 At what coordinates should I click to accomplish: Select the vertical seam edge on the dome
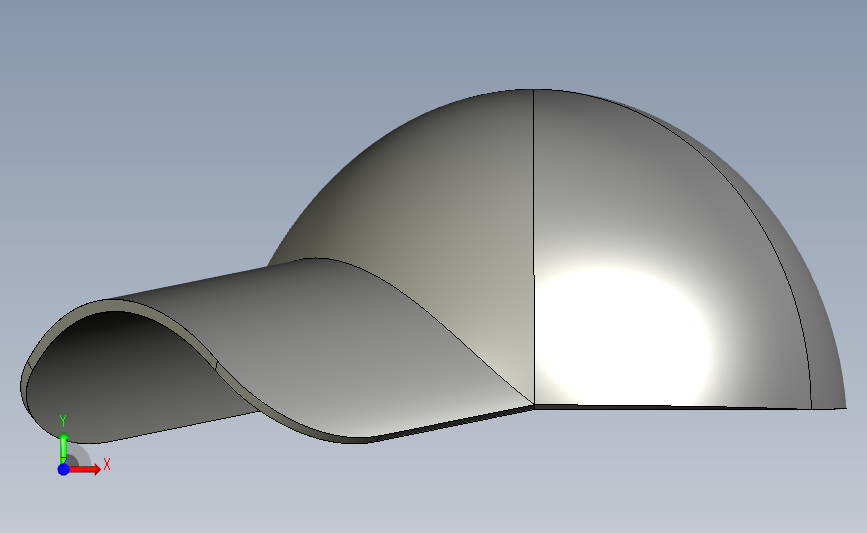point(534,249)
